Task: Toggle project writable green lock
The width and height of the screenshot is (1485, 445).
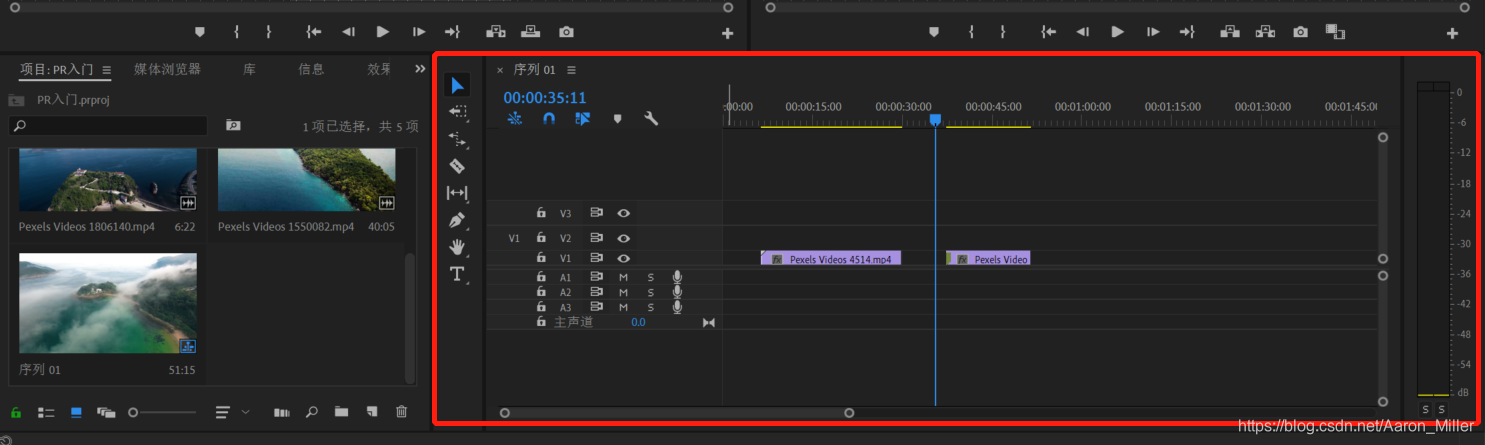Action: [x=15, y=411]
